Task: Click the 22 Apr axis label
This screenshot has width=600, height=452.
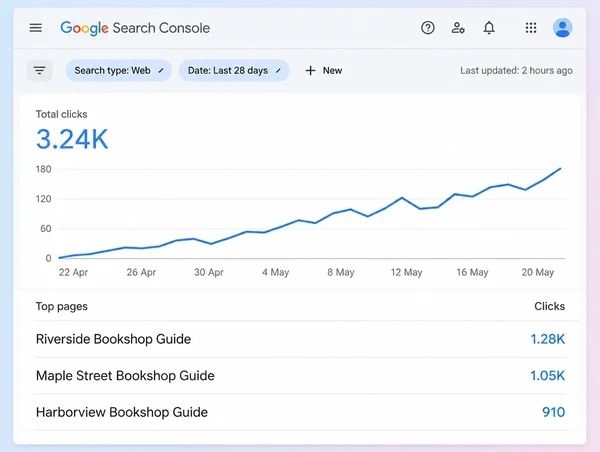Action: pyautogui.click(x=73, y=272)
